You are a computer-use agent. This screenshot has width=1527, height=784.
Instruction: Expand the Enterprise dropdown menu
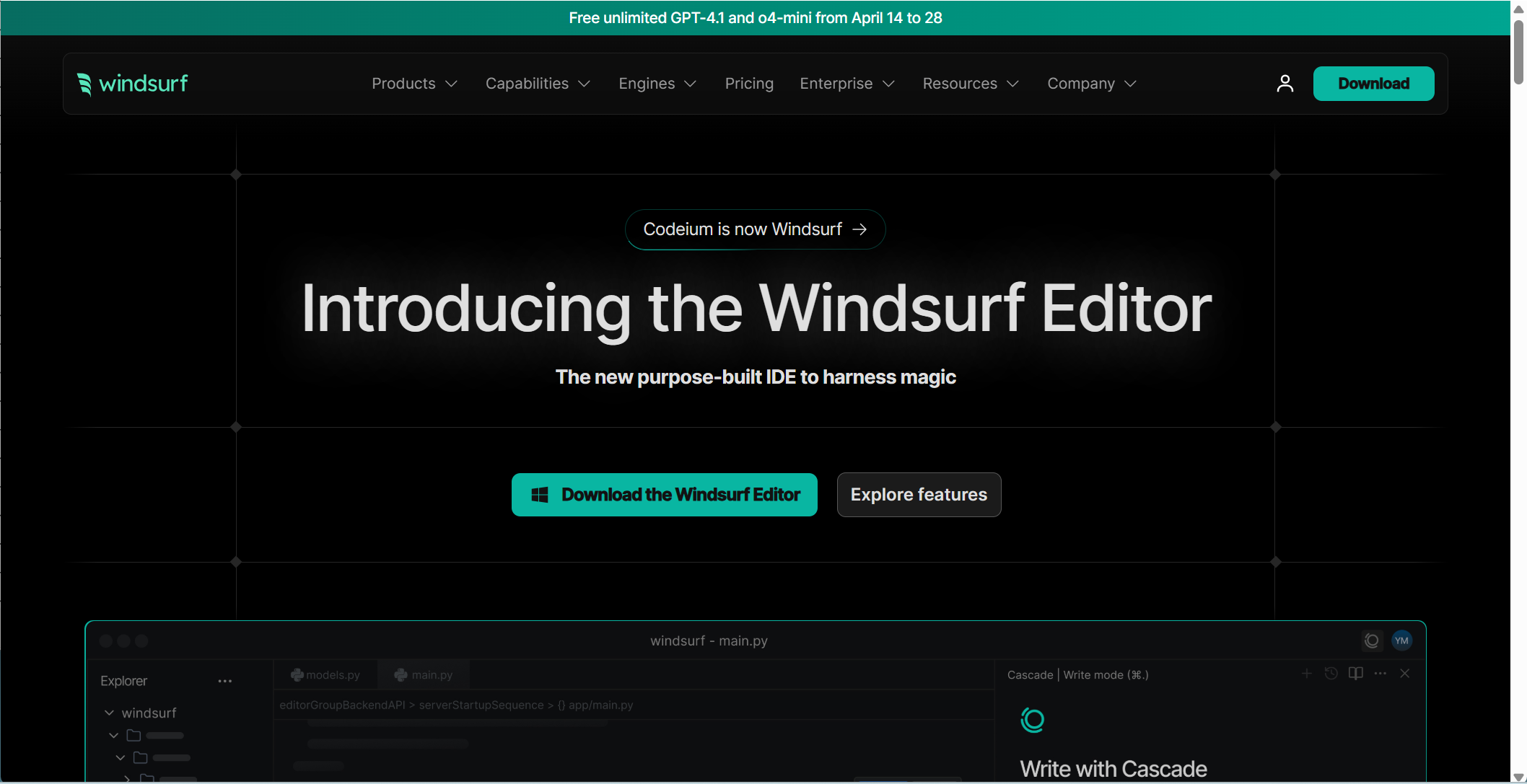(847, 84)
